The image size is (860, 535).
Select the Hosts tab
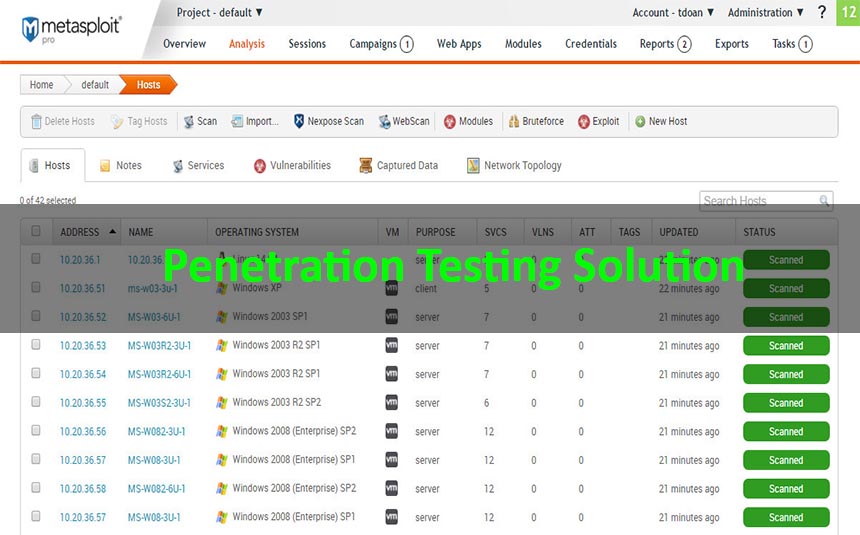(53, 165)
